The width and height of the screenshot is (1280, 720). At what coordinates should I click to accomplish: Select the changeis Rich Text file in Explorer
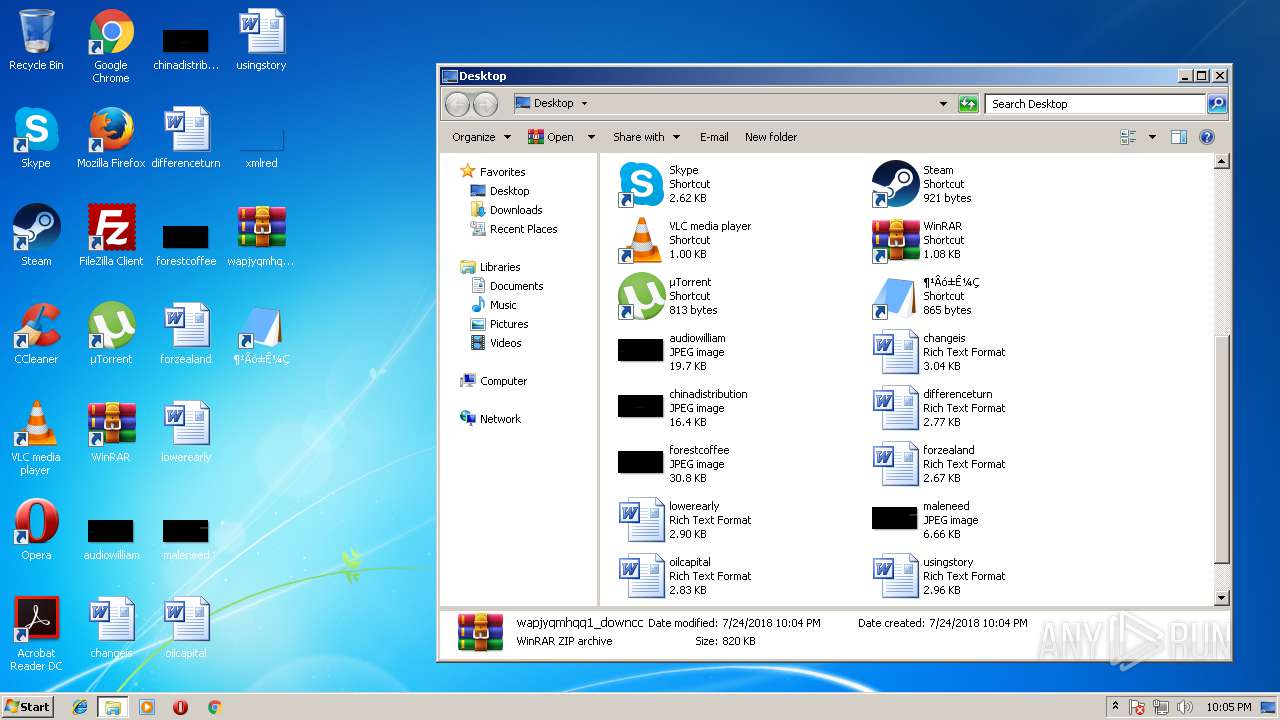[x=939, y=352]
